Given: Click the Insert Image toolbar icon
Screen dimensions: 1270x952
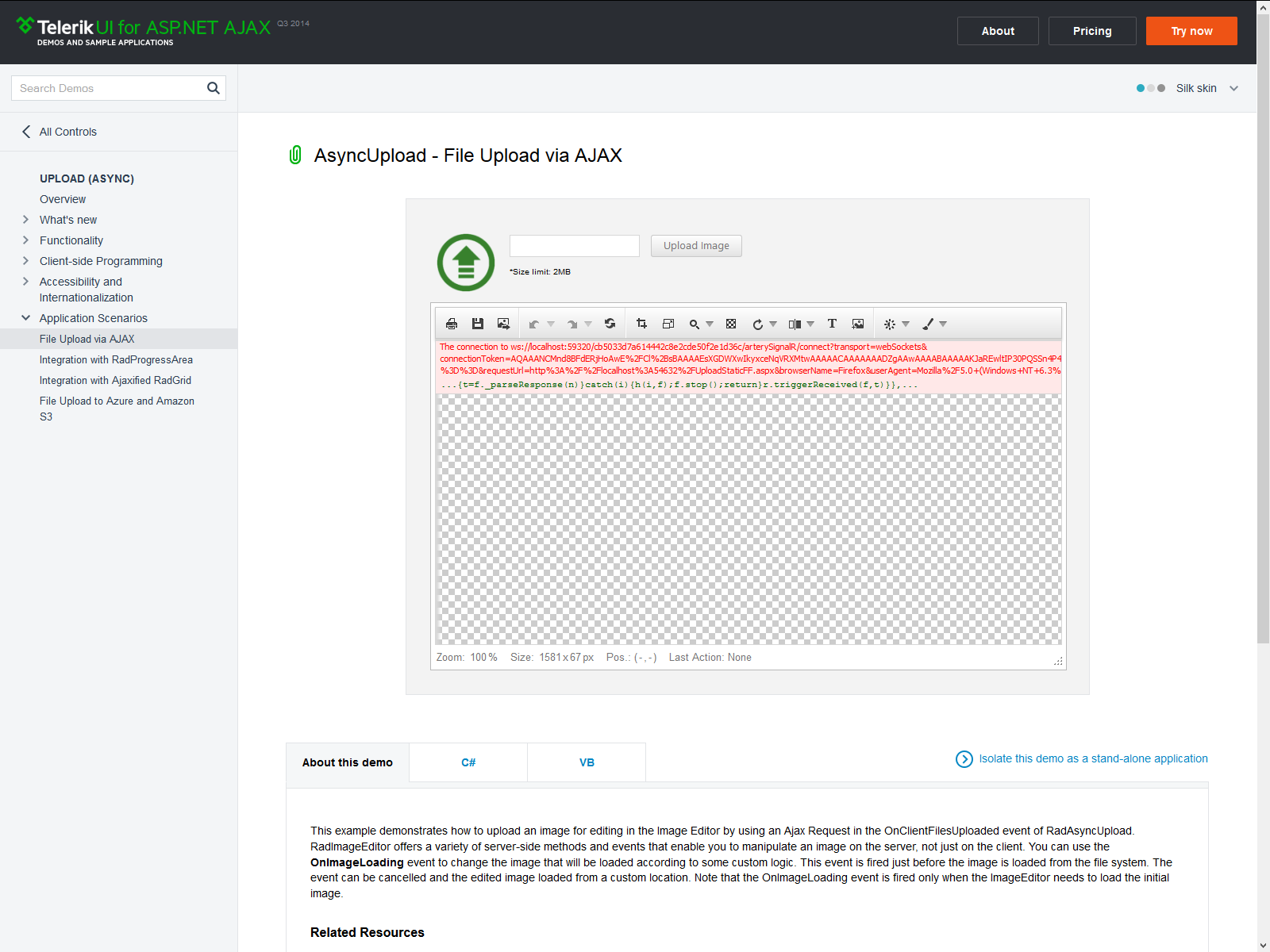Looking at the screenshot, I should pyautogui.click(x=858, y=324).
